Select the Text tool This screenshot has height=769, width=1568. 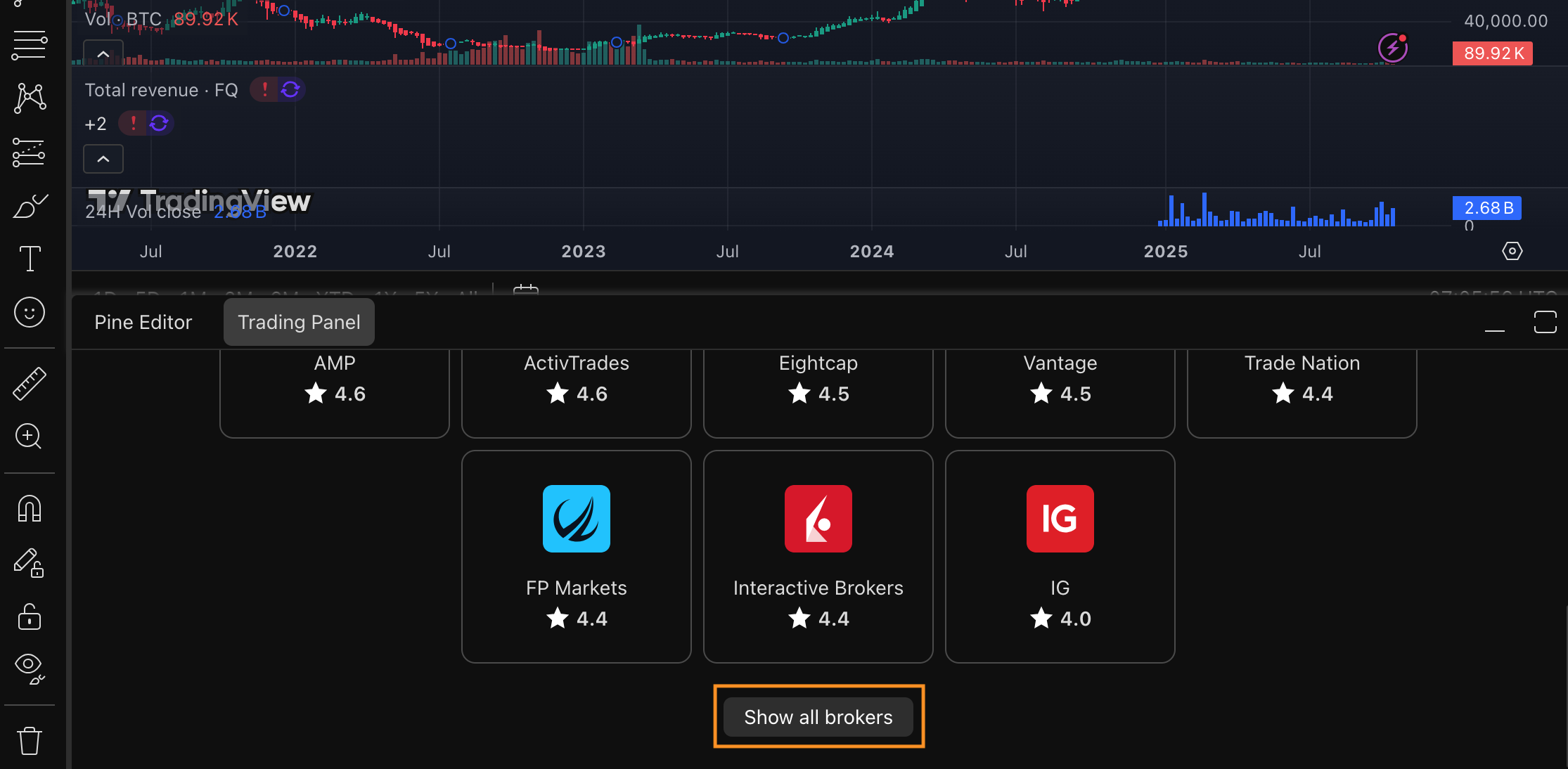(x=30, y=259)
